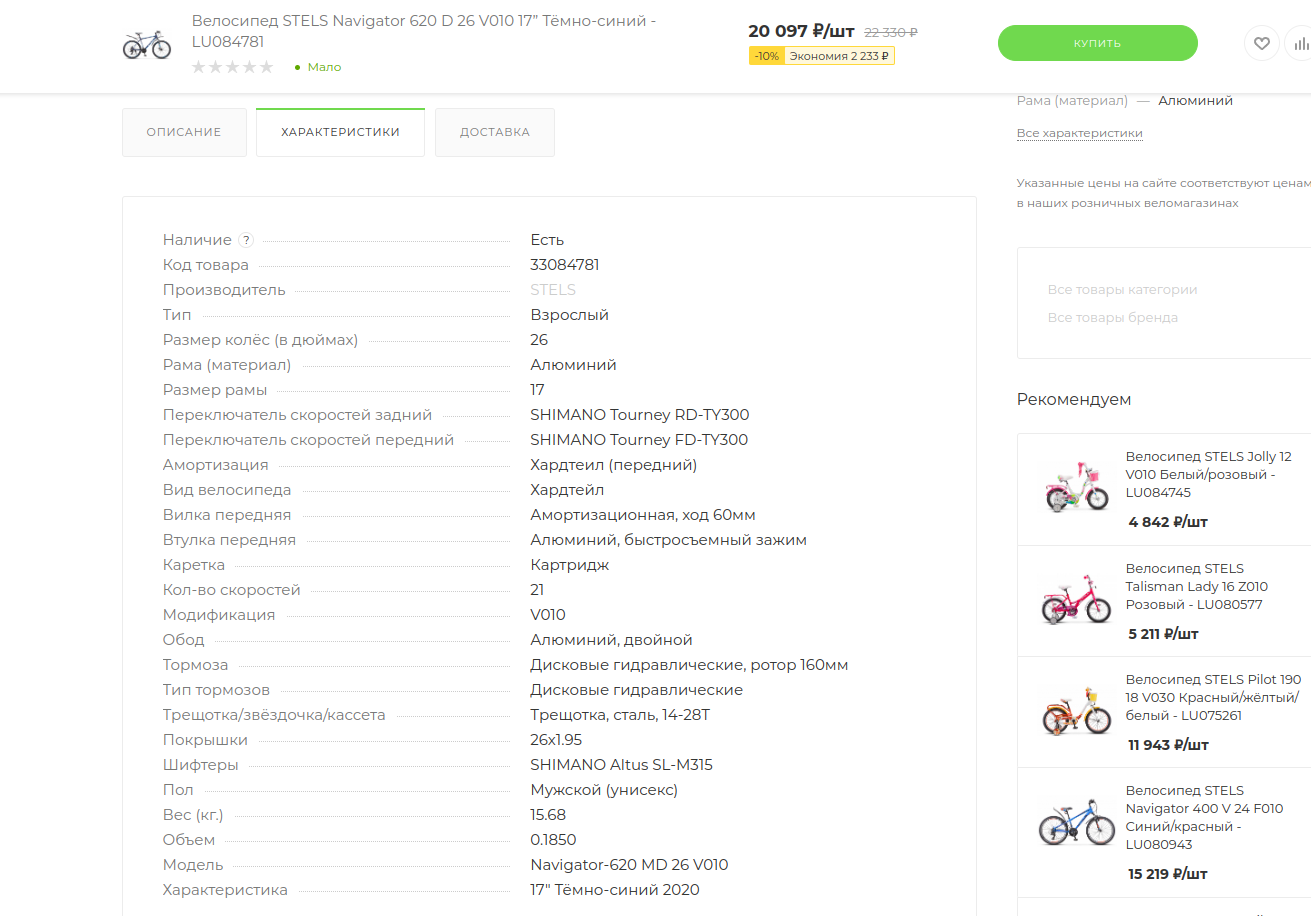The image size is (1311, 916).
Task: Open the Pilot 190 bike thumbnail
Action: (1076, 712)
